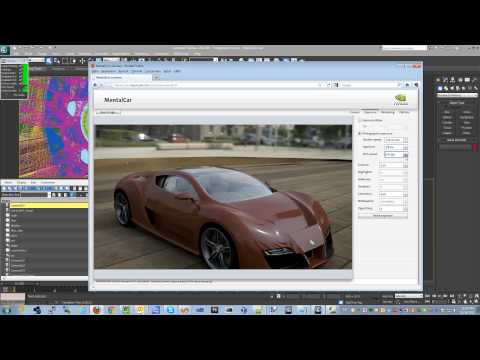Activate the Select Object tool in main toolbar
This screenshot has width=480, height=360.
pos(49,61)
